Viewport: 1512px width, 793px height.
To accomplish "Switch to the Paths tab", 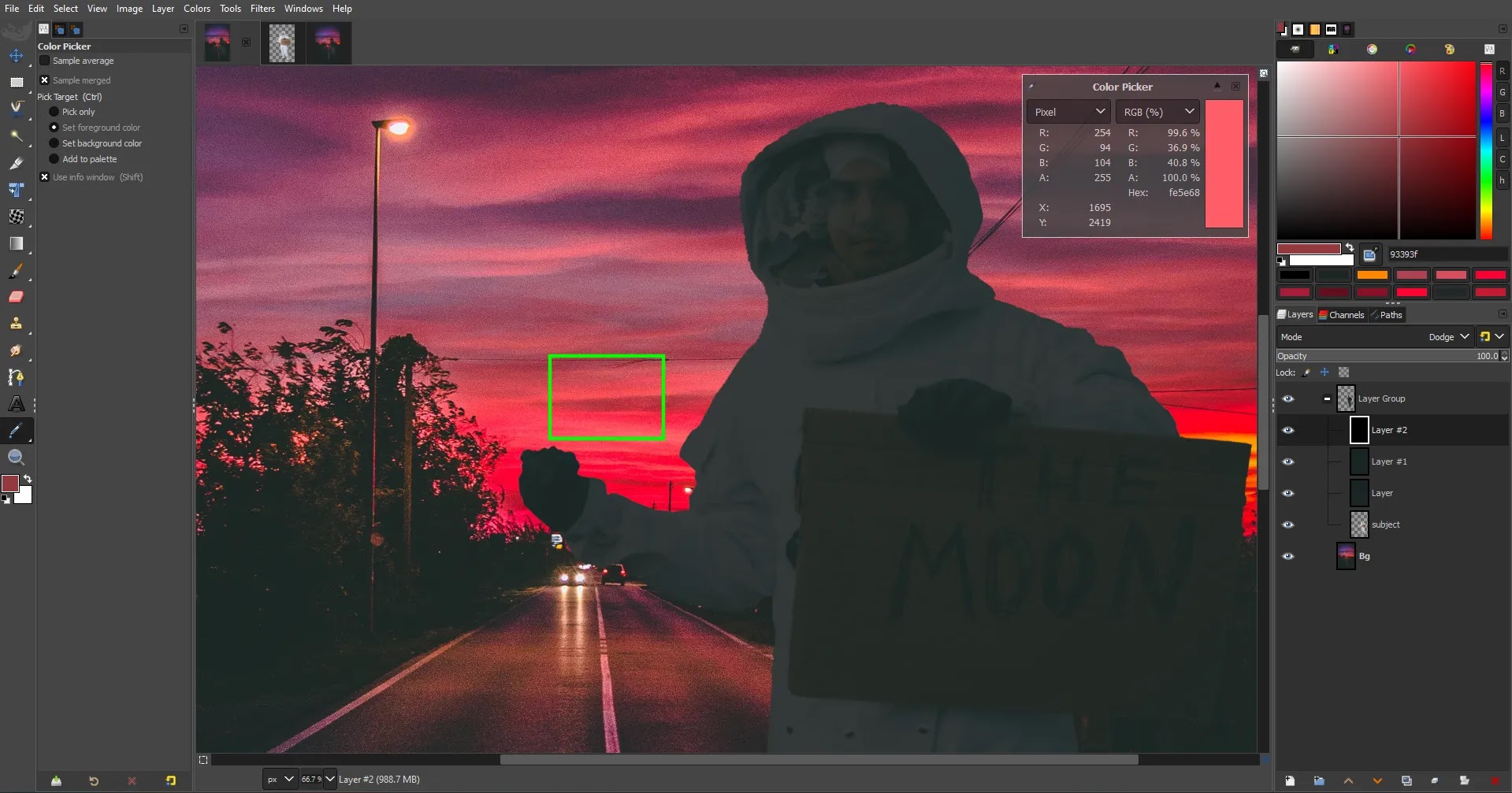I will (x=1386, y=315).
